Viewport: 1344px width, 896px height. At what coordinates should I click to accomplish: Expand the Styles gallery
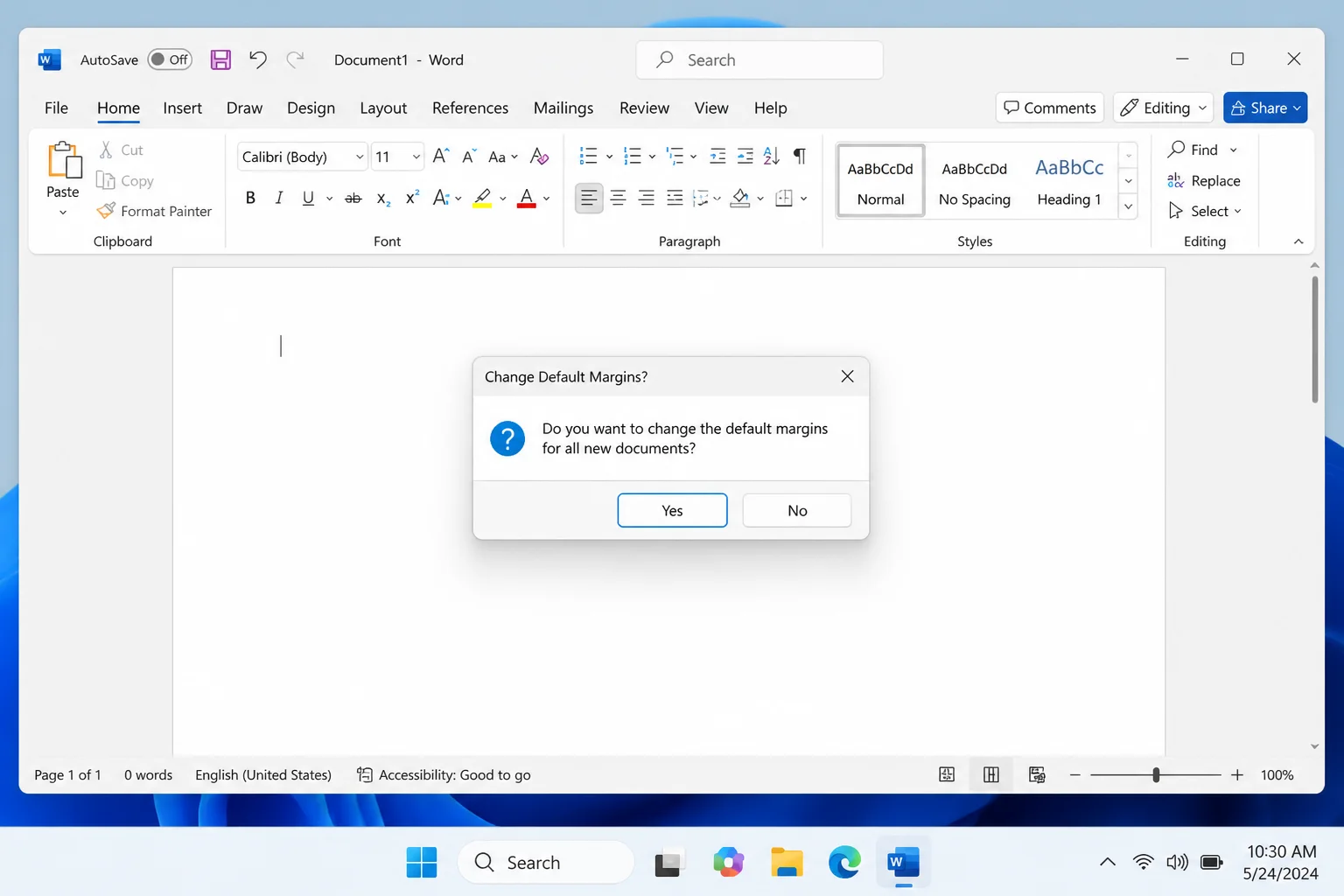(1129, 207)
